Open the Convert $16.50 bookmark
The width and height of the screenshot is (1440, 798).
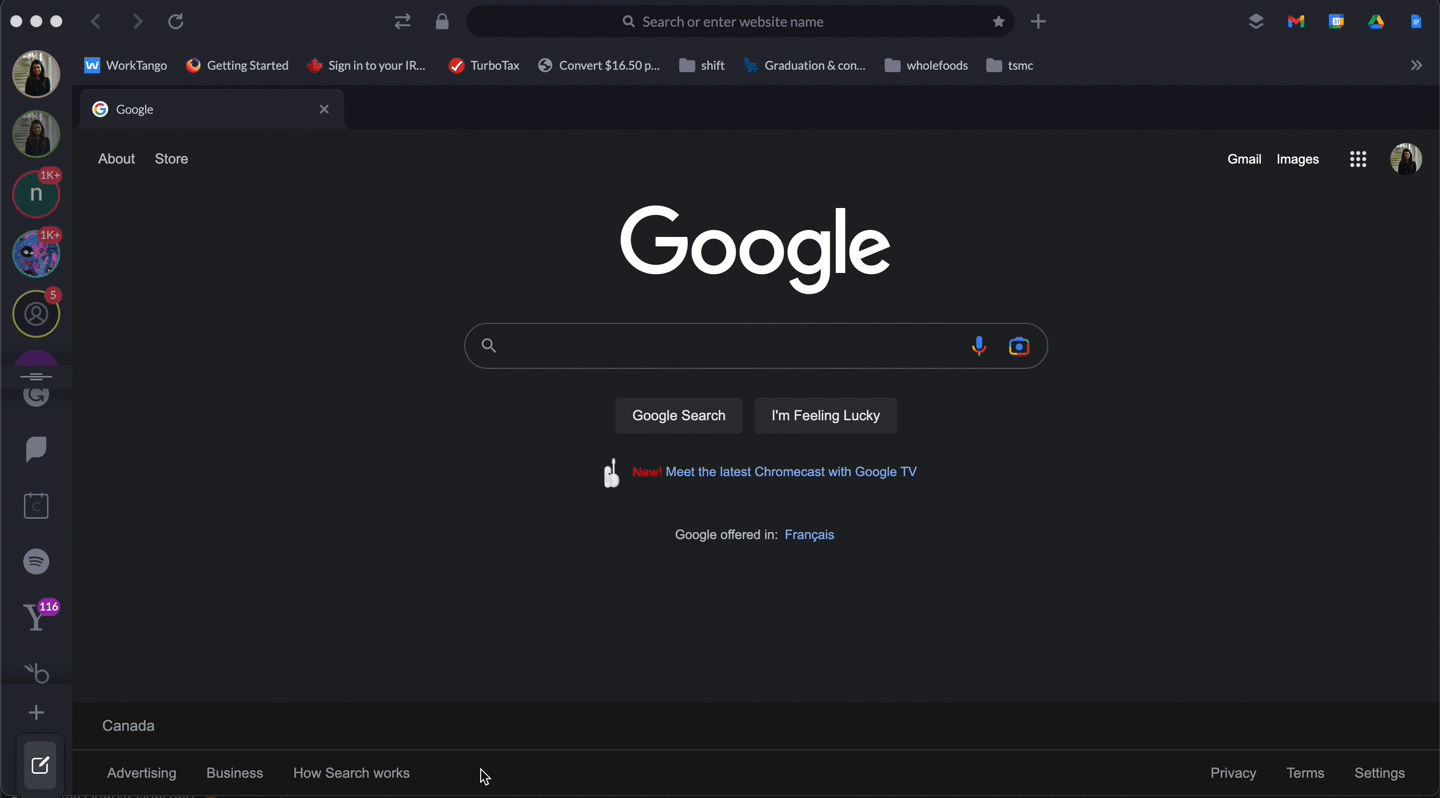point(599,65)
